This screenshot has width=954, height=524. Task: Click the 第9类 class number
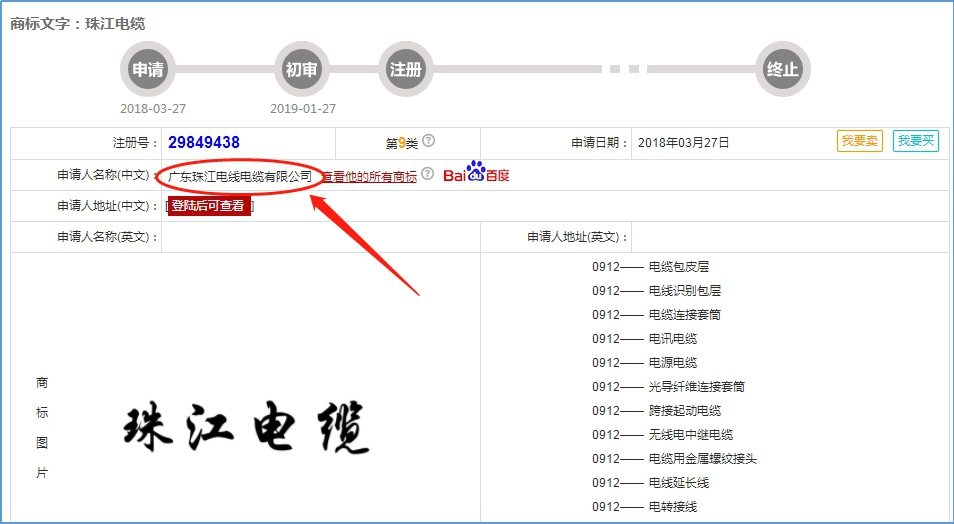403,143
